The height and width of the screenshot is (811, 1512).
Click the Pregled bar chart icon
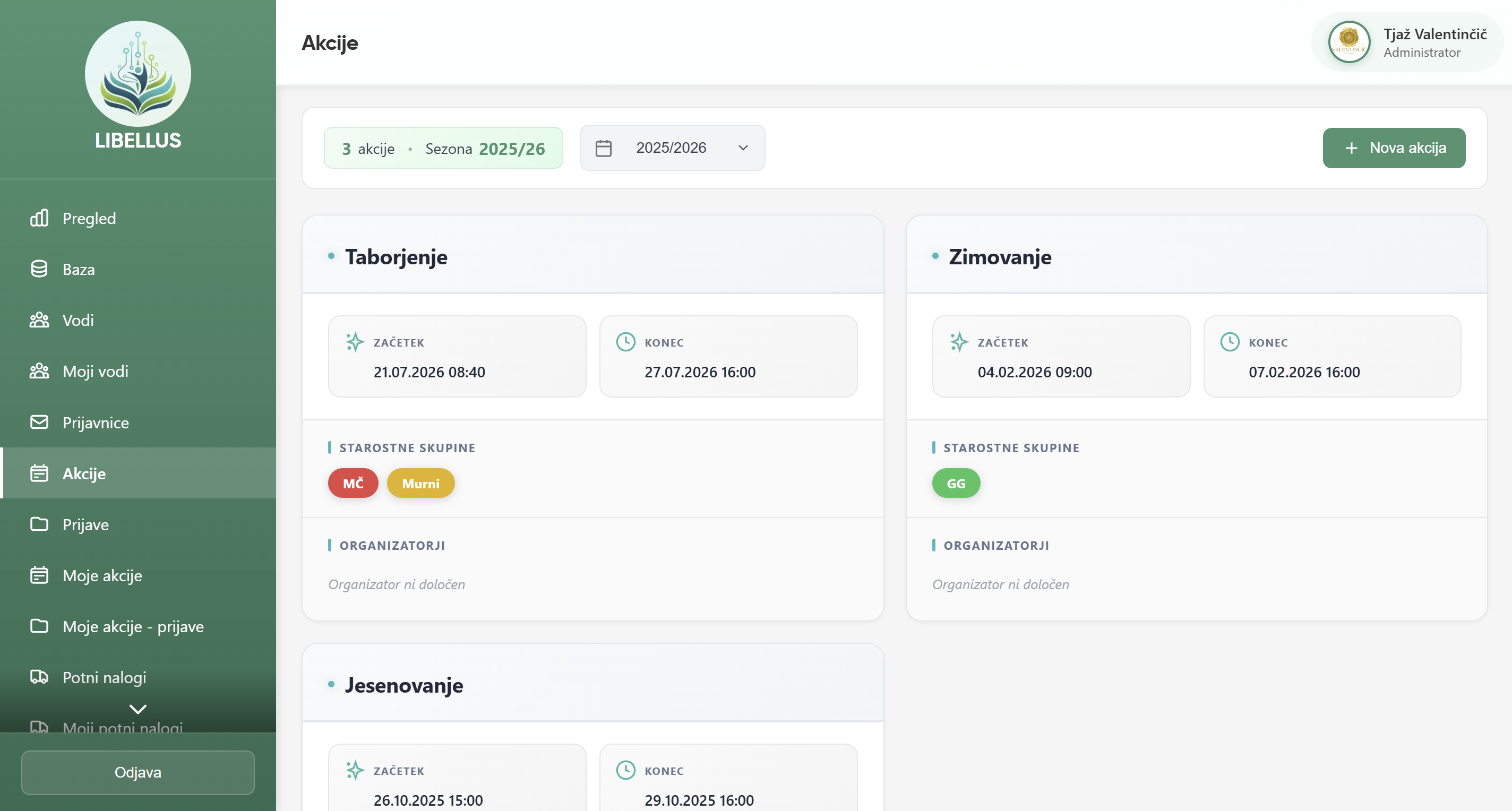(x=39, y=218)
